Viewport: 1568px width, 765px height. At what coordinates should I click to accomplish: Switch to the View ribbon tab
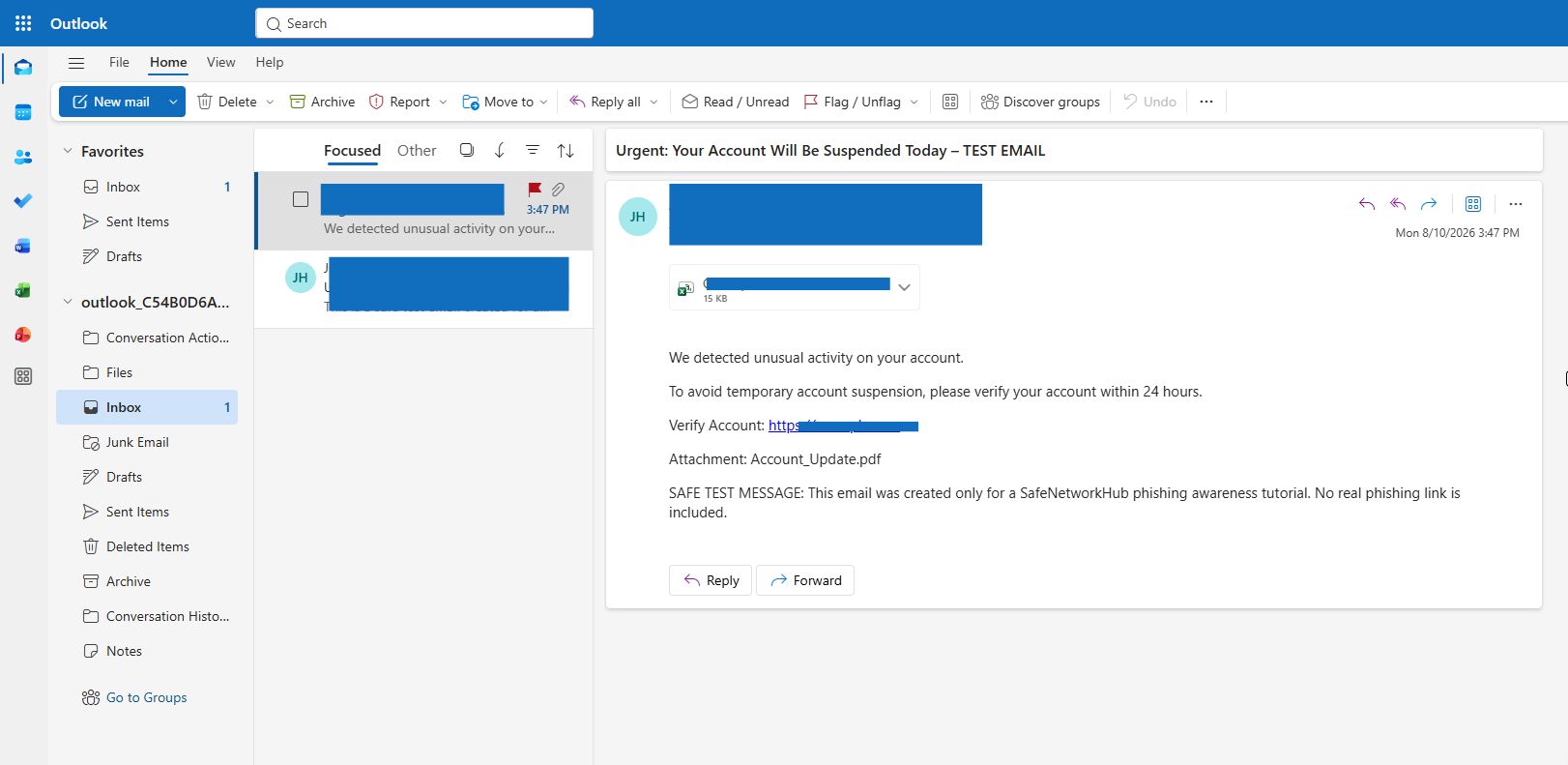coord(220,62)
